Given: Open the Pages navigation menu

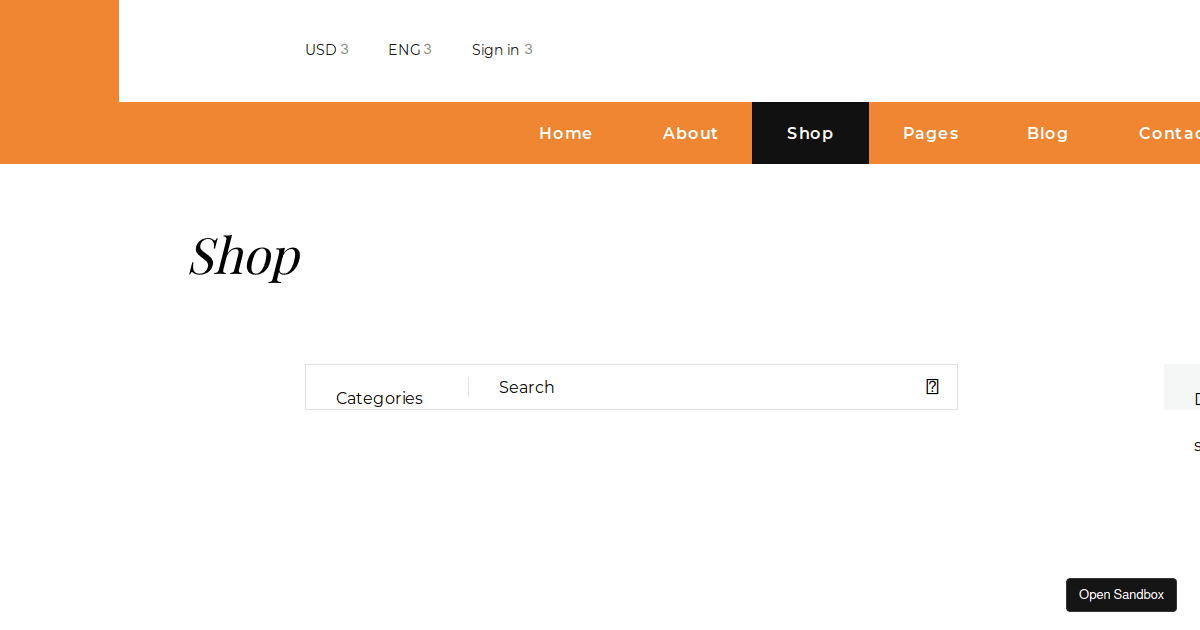Looking at the screenshot, I should click(x=930, y=132).
